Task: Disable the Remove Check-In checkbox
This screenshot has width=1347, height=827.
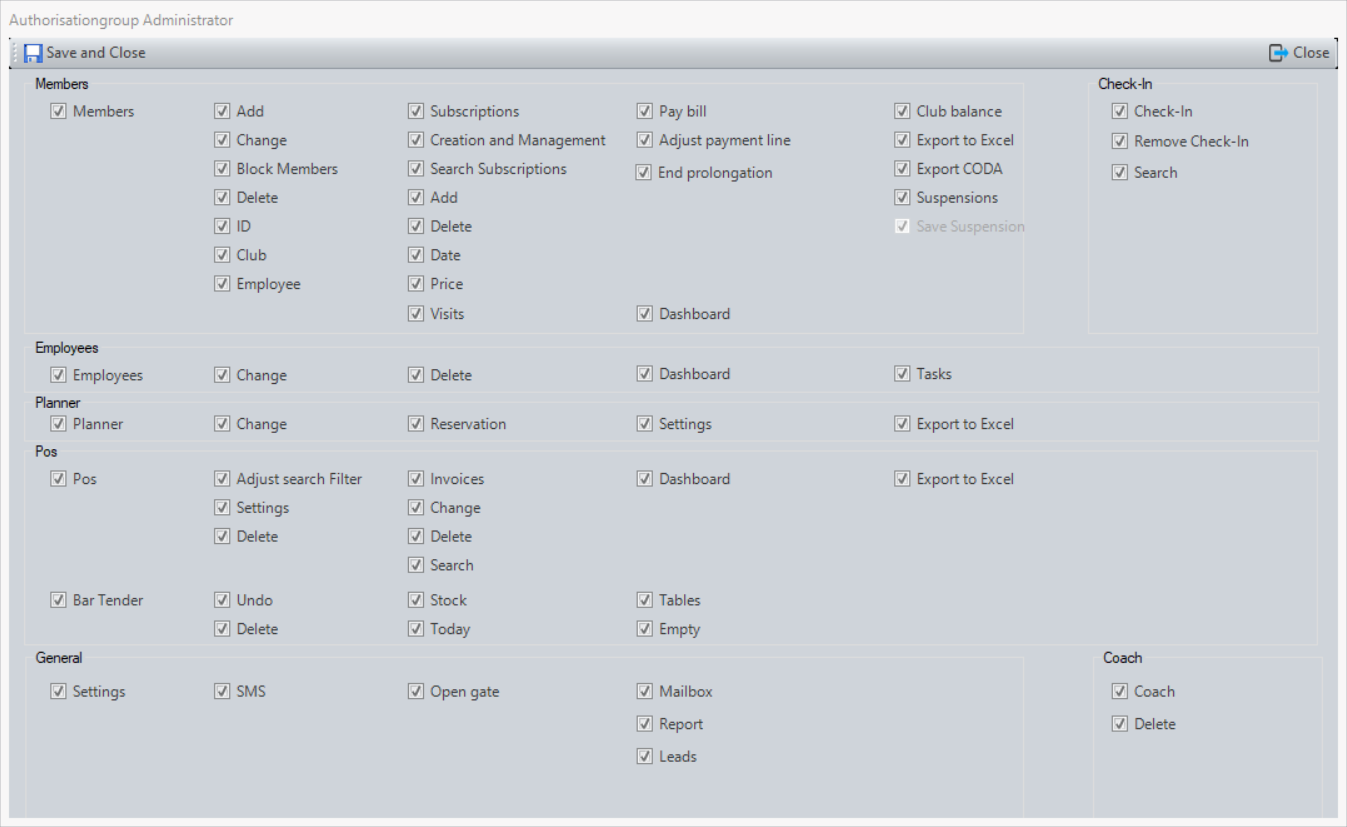Action: [x=1120, y=142]
